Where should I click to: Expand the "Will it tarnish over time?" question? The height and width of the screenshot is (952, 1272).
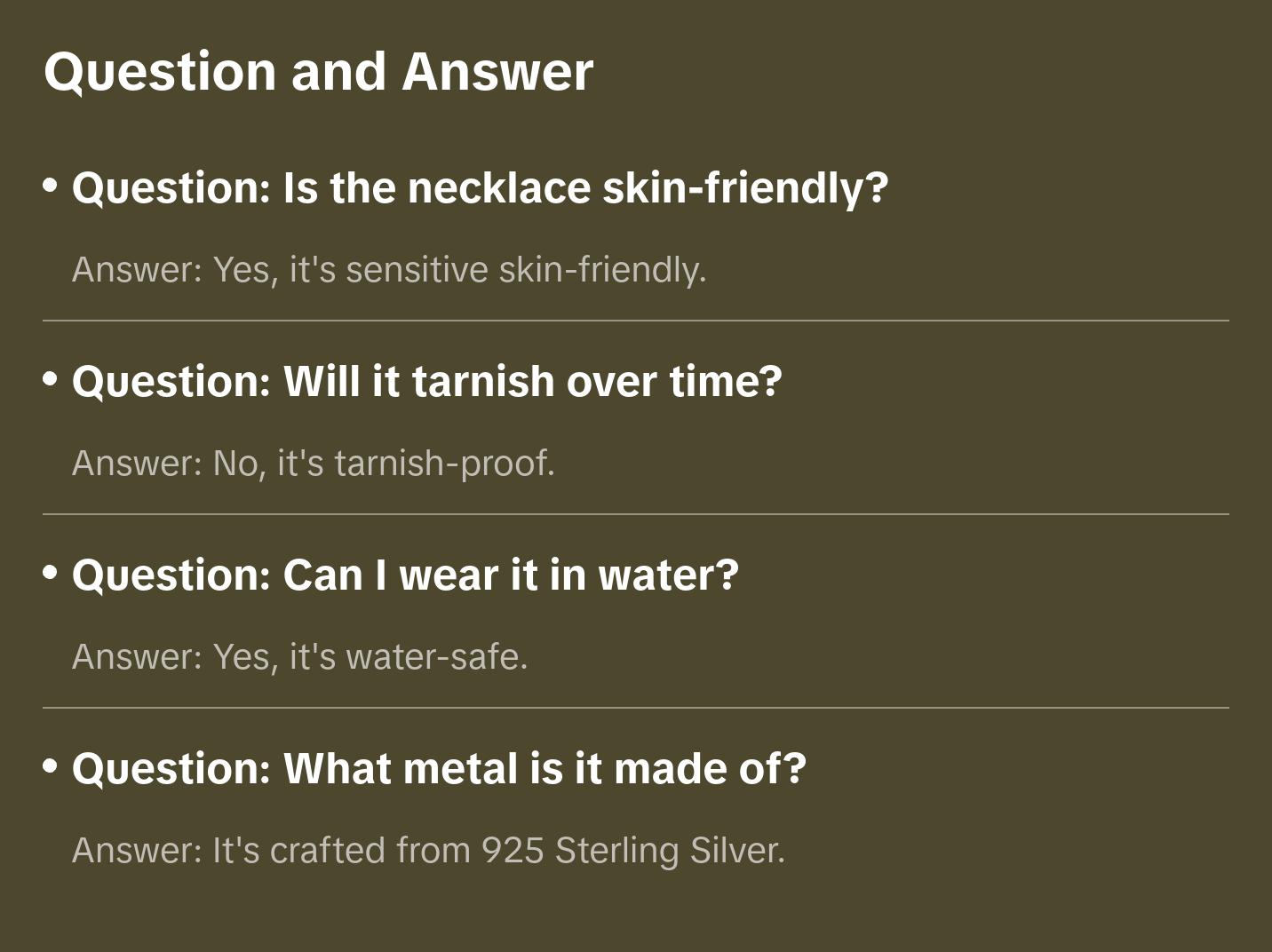pyautogui.click(x=426, y=381)
